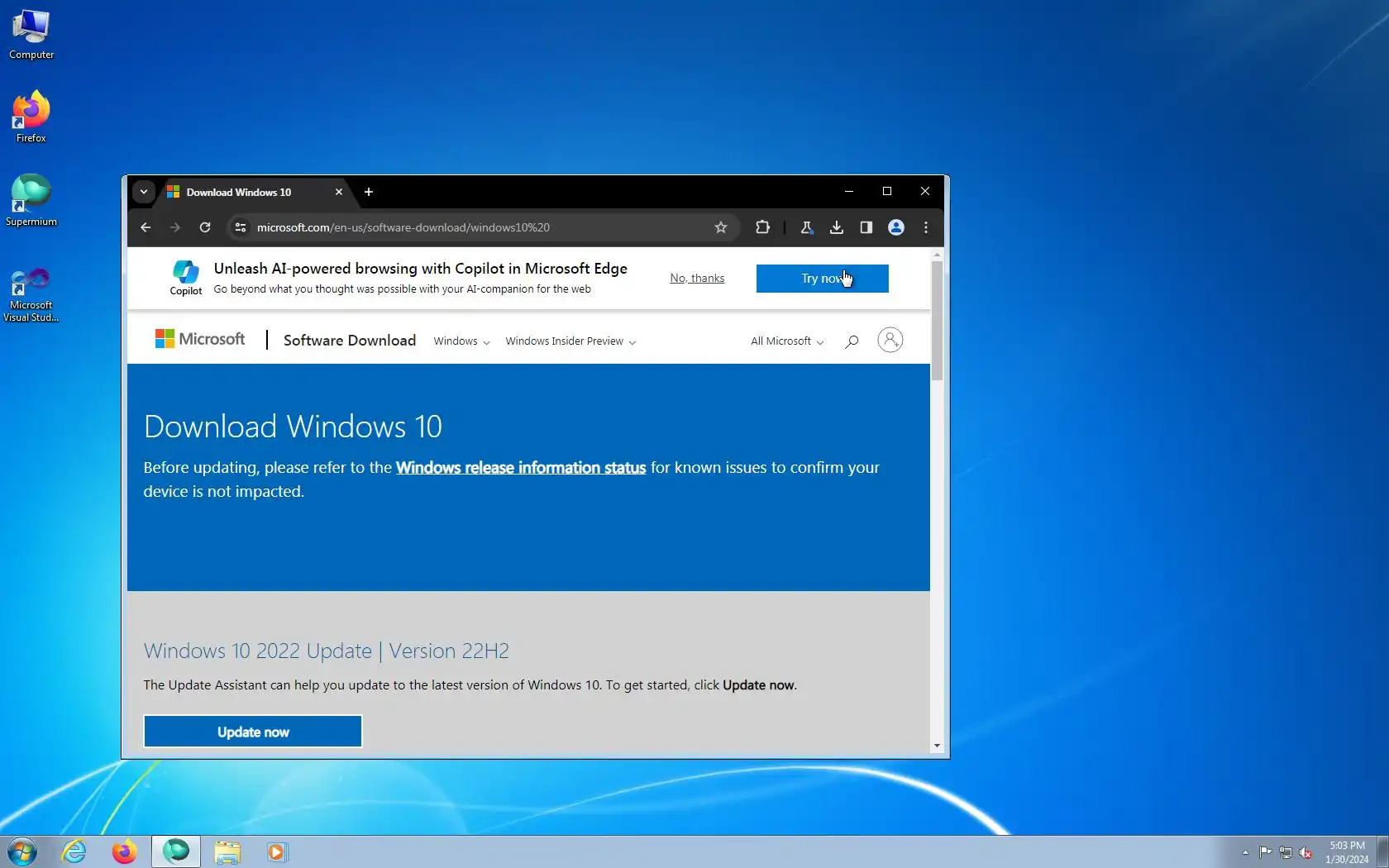Launch Internet Explorer from the taskbar

point(74,851)
